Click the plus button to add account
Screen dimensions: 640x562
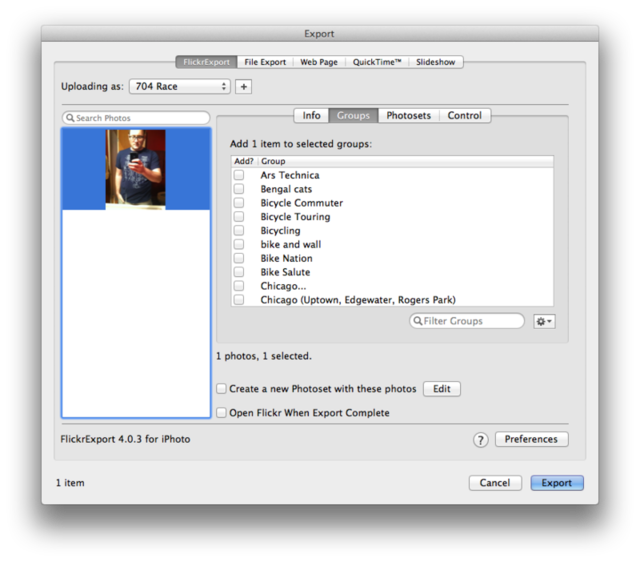(244, 87)
